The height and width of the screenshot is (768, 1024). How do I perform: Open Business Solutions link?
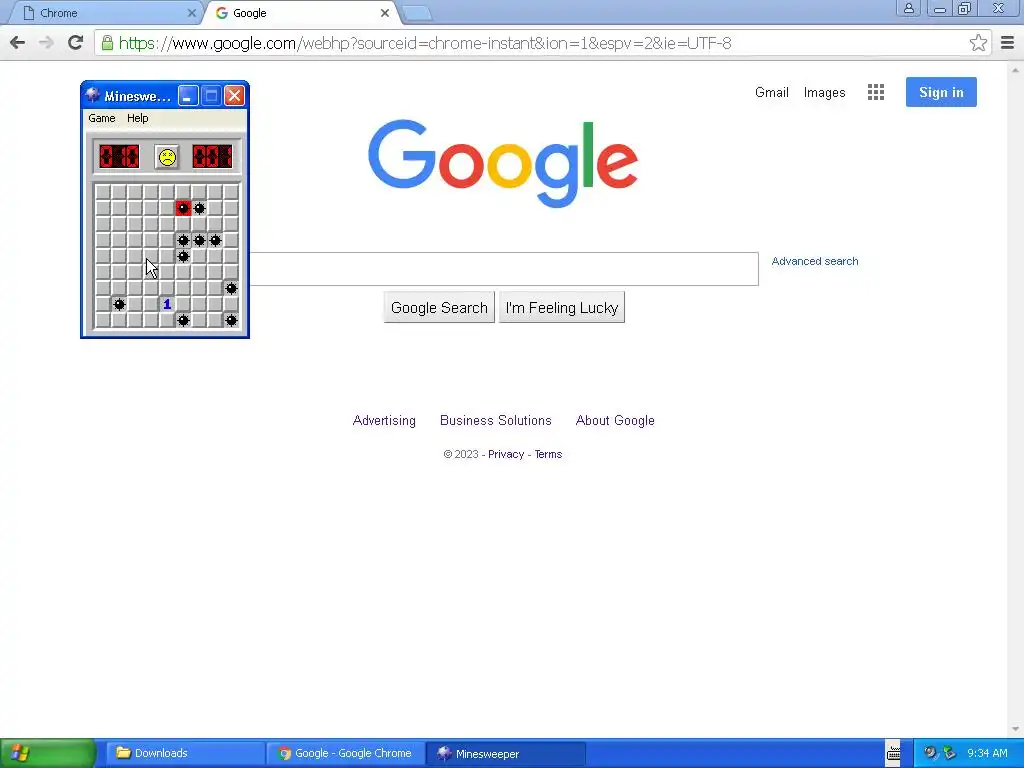click(496, 421)
